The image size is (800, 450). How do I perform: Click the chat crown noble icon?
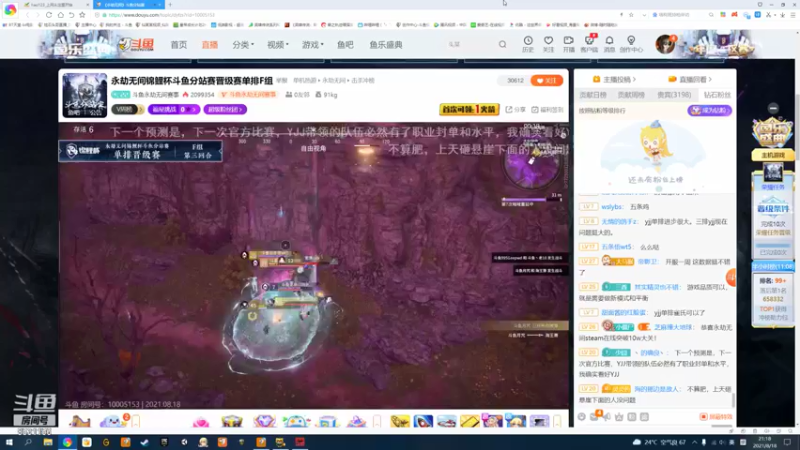619,417
